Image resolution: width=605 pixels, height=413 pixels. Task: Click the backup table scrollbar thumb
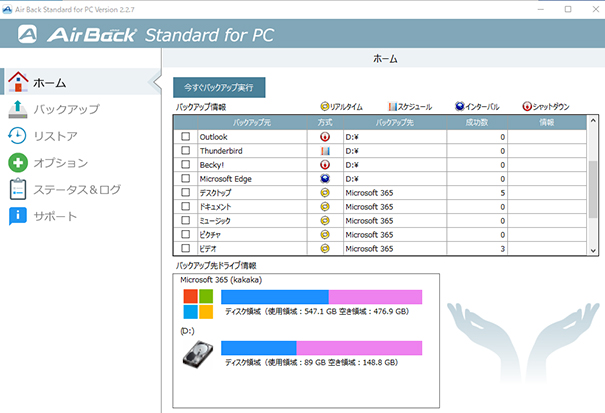(593, 189)
